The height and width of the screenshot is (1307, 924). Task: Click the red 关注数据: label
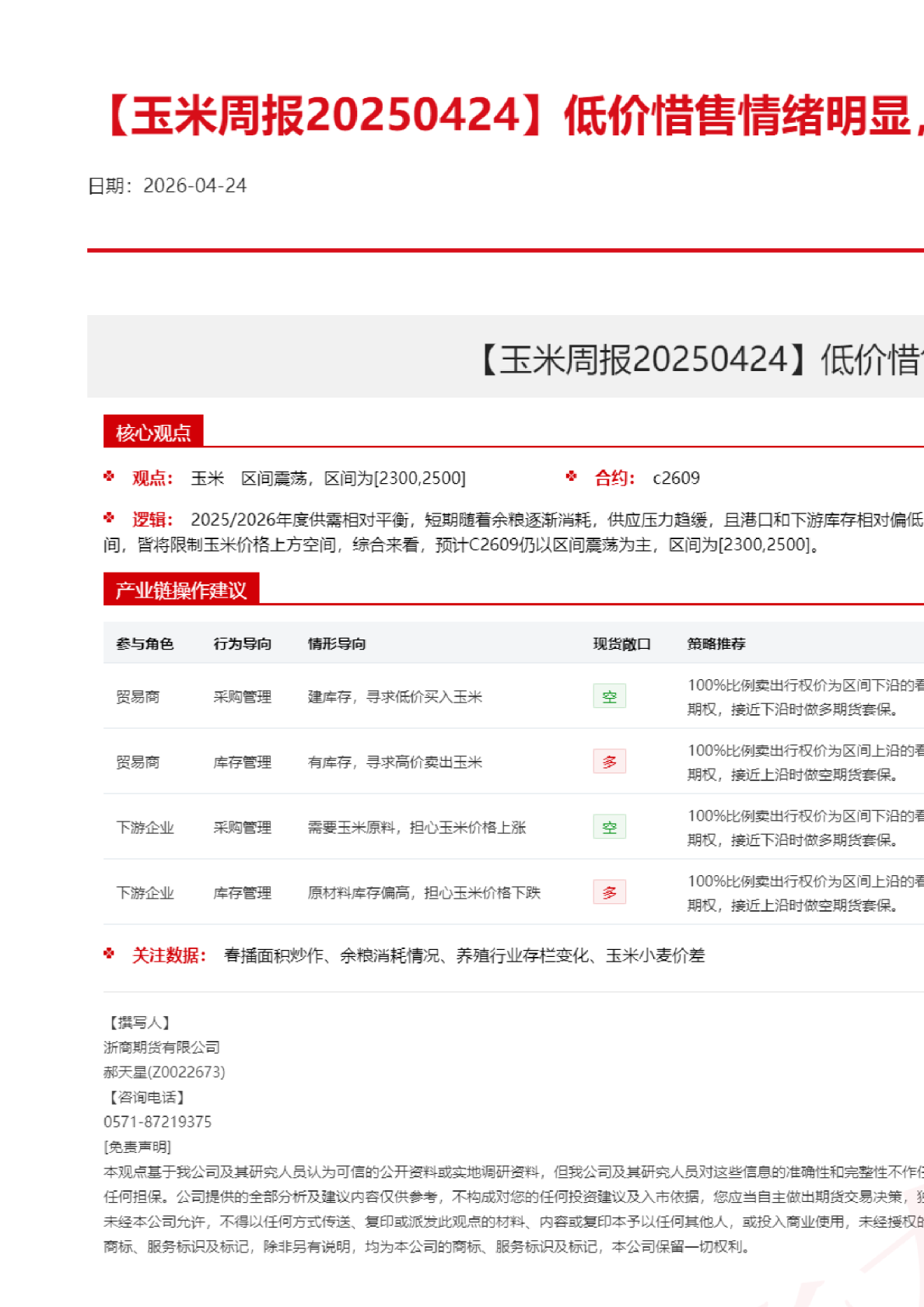169,955
